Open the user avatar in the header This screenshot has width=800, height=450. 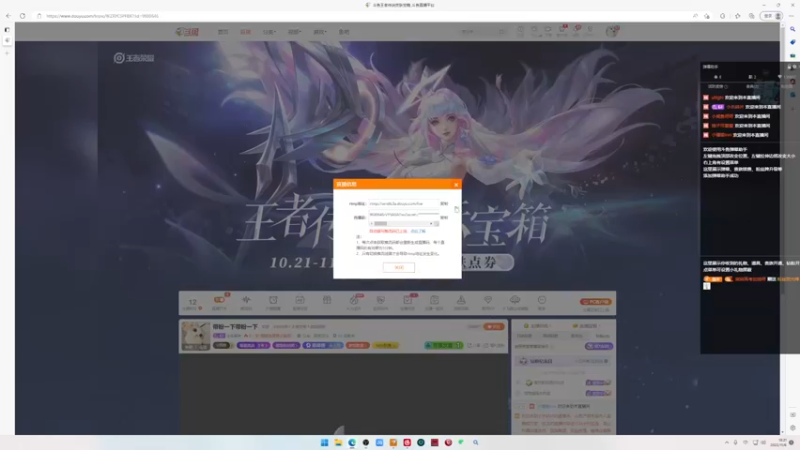(611, 31)
